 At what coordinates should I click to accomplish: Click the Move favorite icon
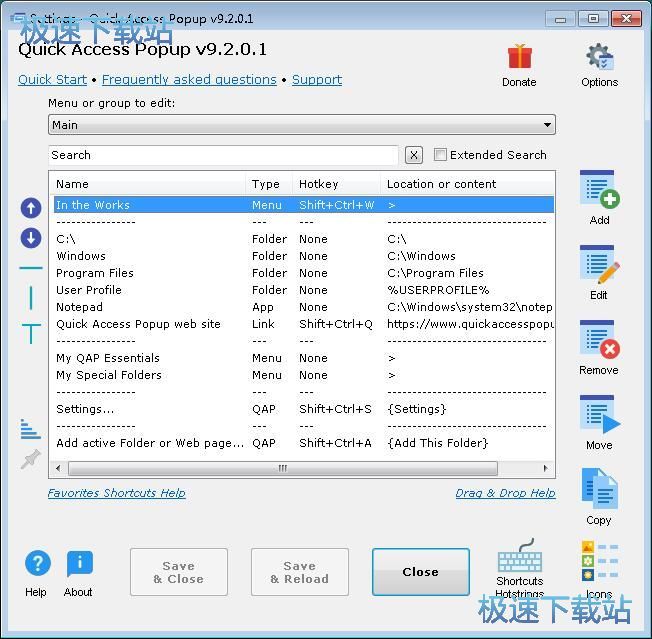click(599, 414)
